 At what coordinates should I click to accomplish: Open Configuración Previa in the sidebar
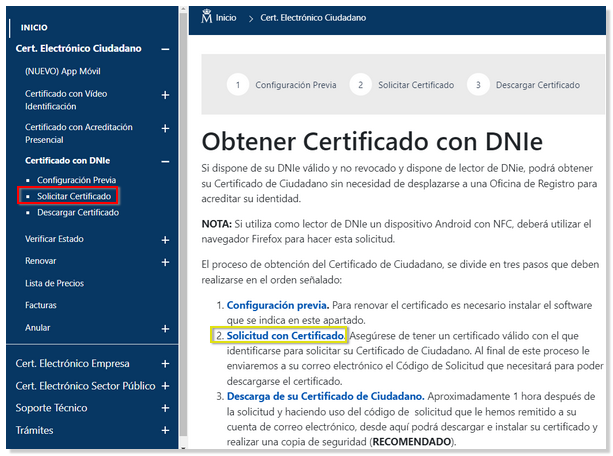[69, 180]
